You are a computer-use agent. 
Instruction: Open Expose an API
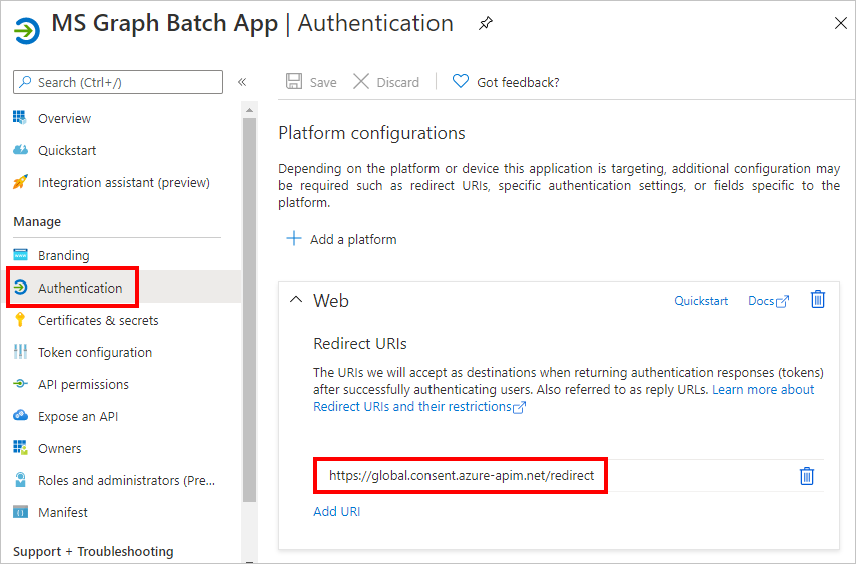click(78, 417)
